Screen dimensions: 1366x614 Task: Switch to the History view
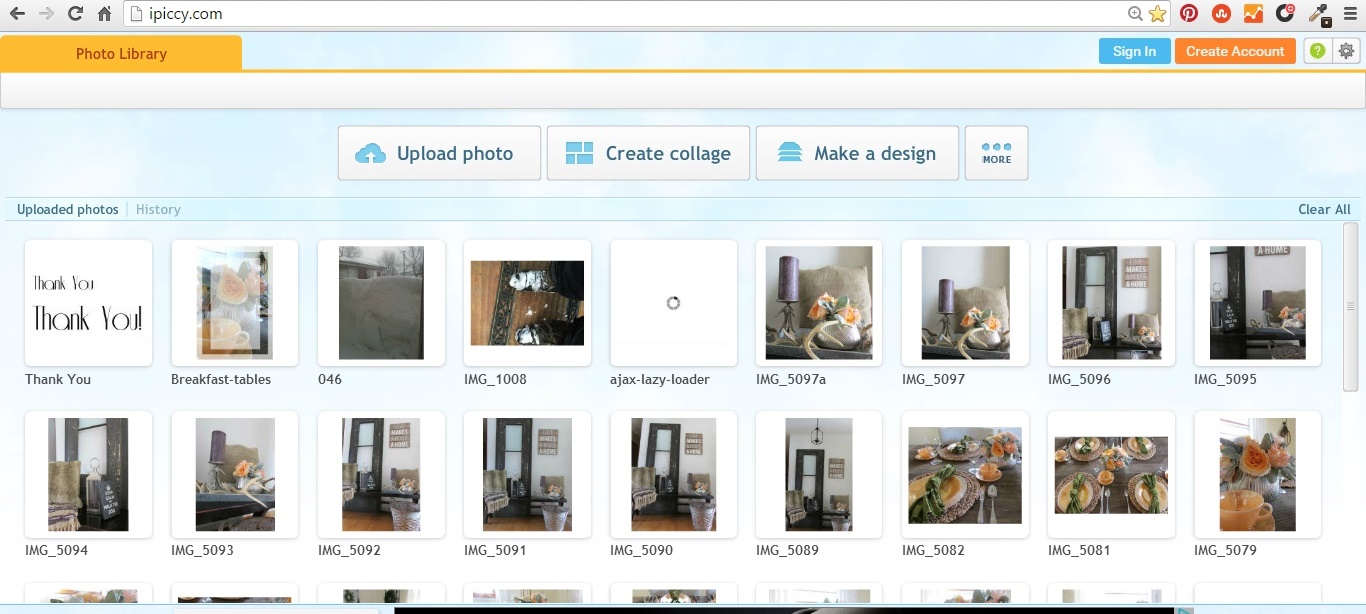coord(158,209)
